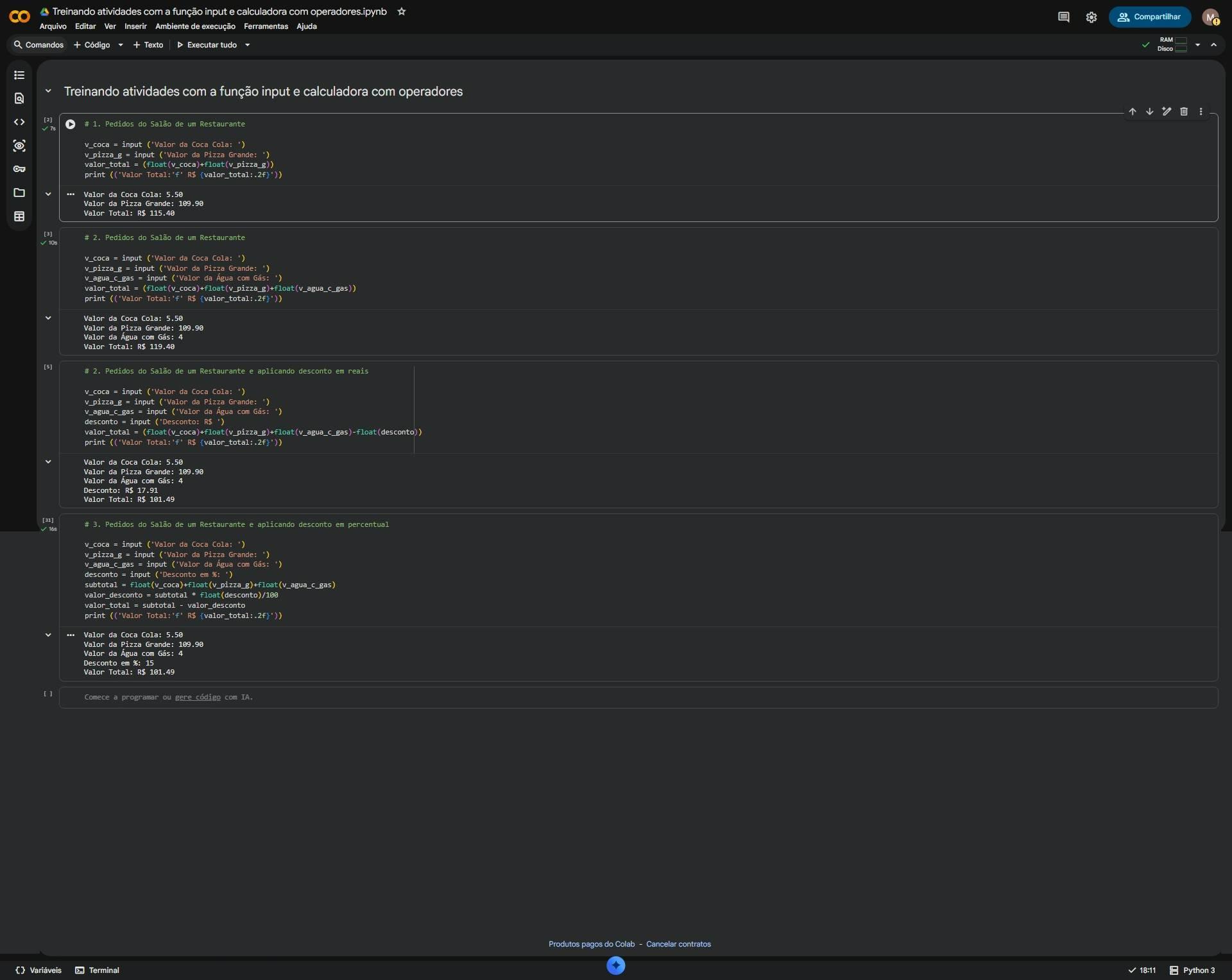Open the Comandos search button
This screenshot has height=980, width=1232.
[38, 45]
